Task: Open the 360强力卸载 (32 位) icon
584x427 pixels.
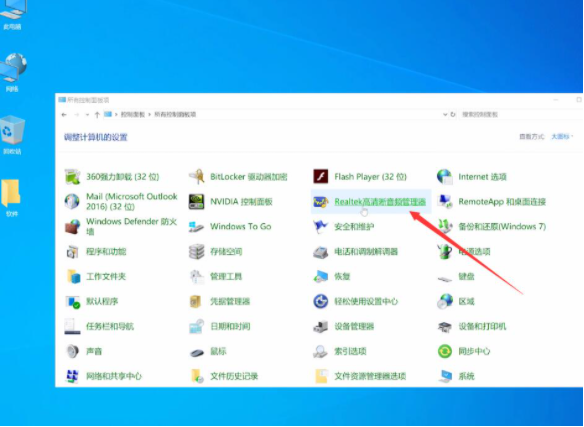Action: [72, 177]
